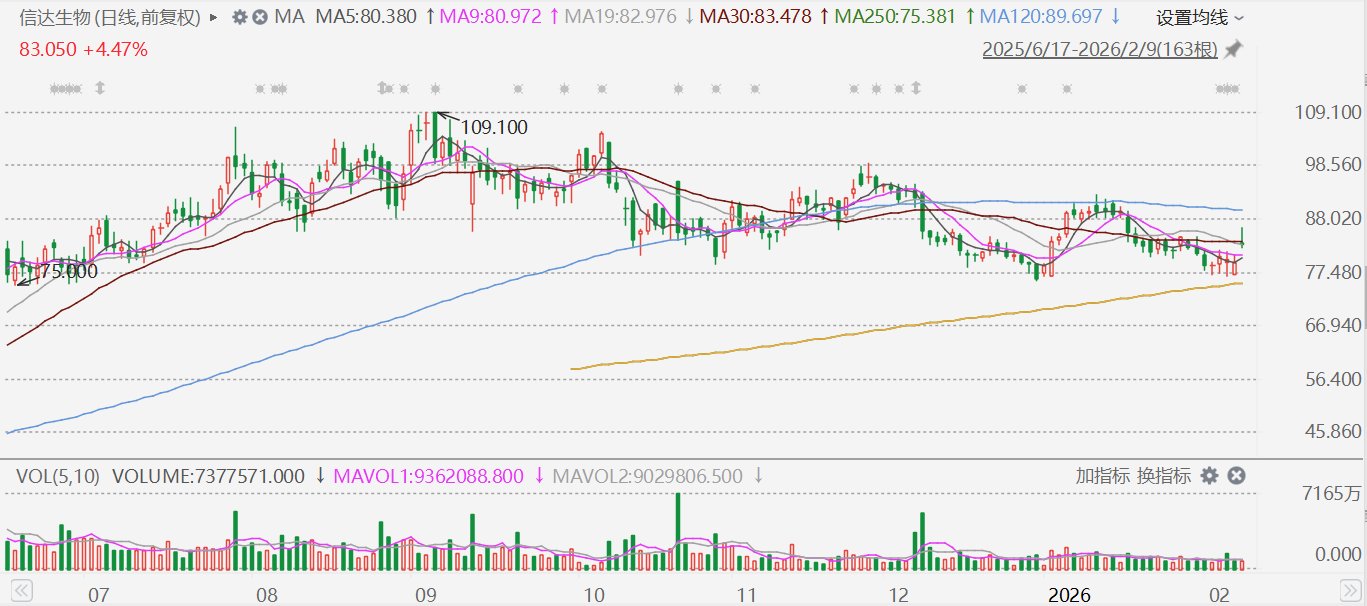Click the MA label next to the icons
The height and width of the screenshot is (606, 1367).
point(291,18)
